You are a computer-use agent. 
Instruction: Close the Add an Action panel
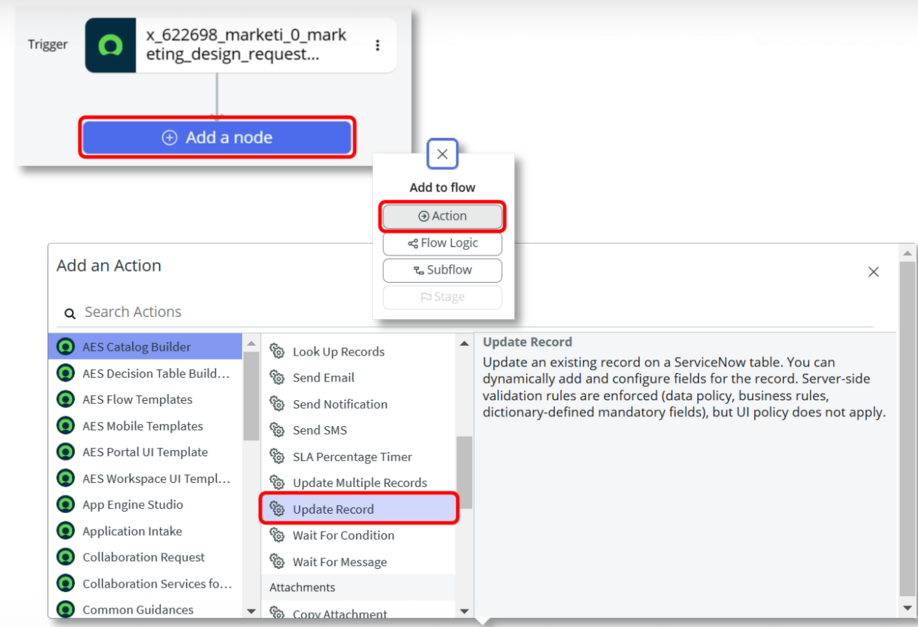click(x=874, y=272)
